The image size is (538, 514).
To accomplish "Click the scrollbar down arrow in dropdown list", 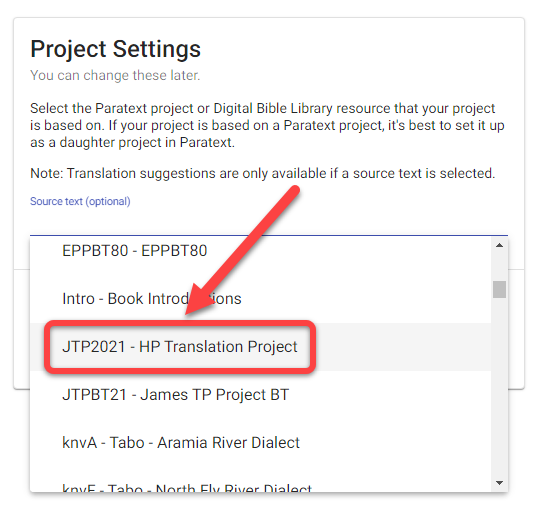I will pos(499,483).
